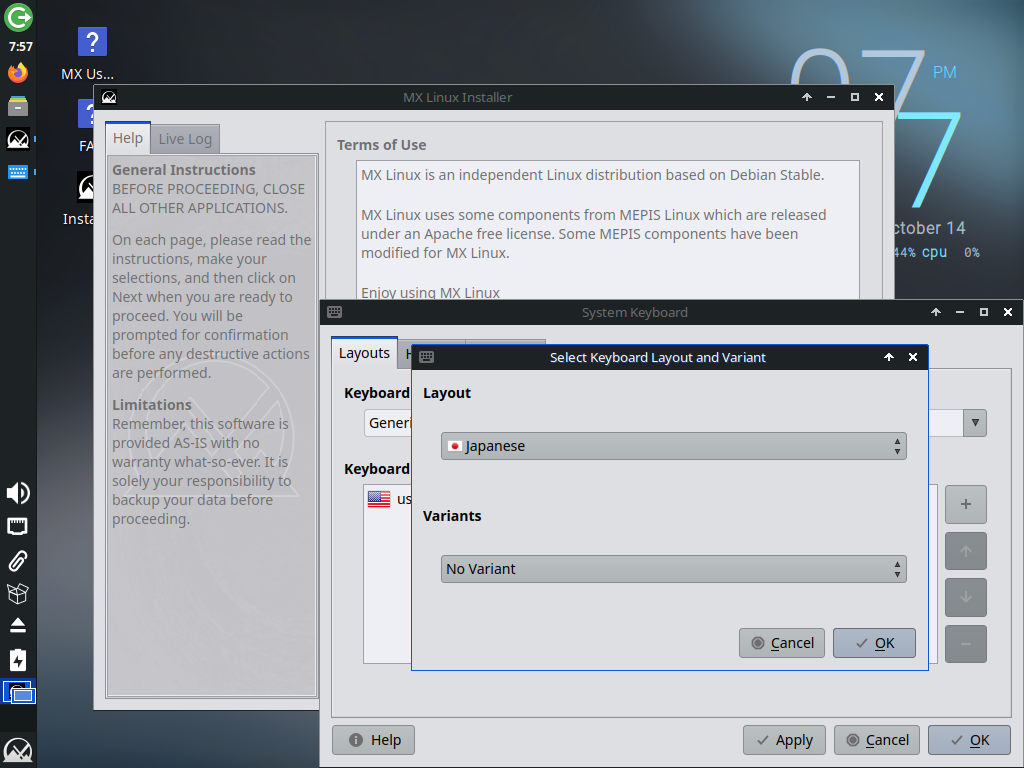Open Firefox from the side panel

[x=18, y=72]
